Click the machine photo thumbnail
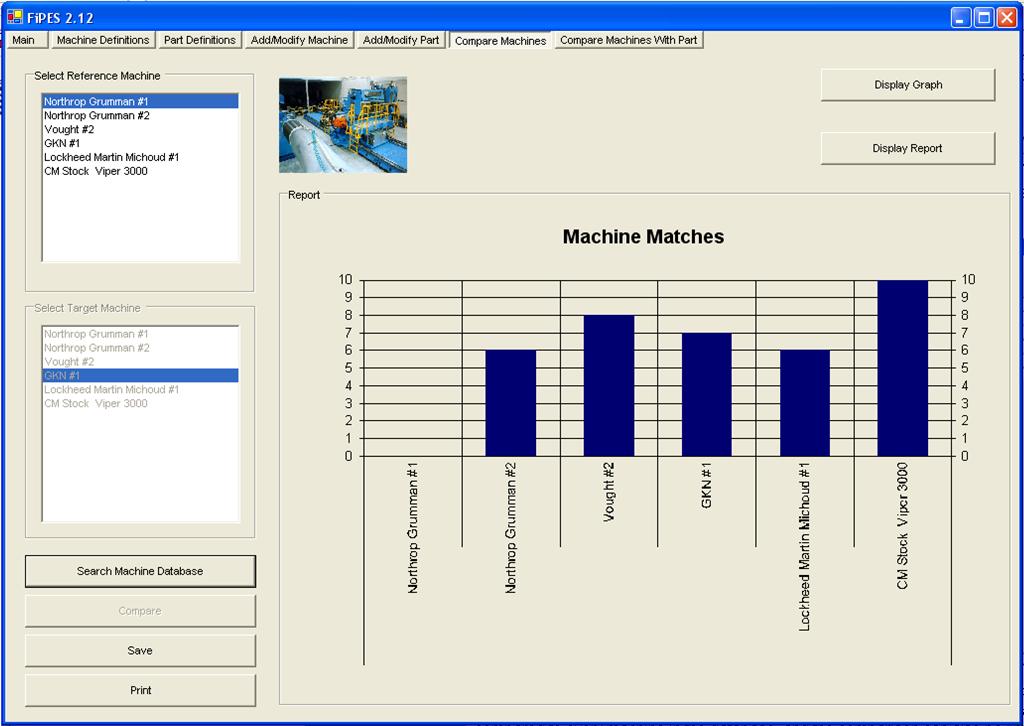This screenshot has width=1024, height=726. pos(342,125)
